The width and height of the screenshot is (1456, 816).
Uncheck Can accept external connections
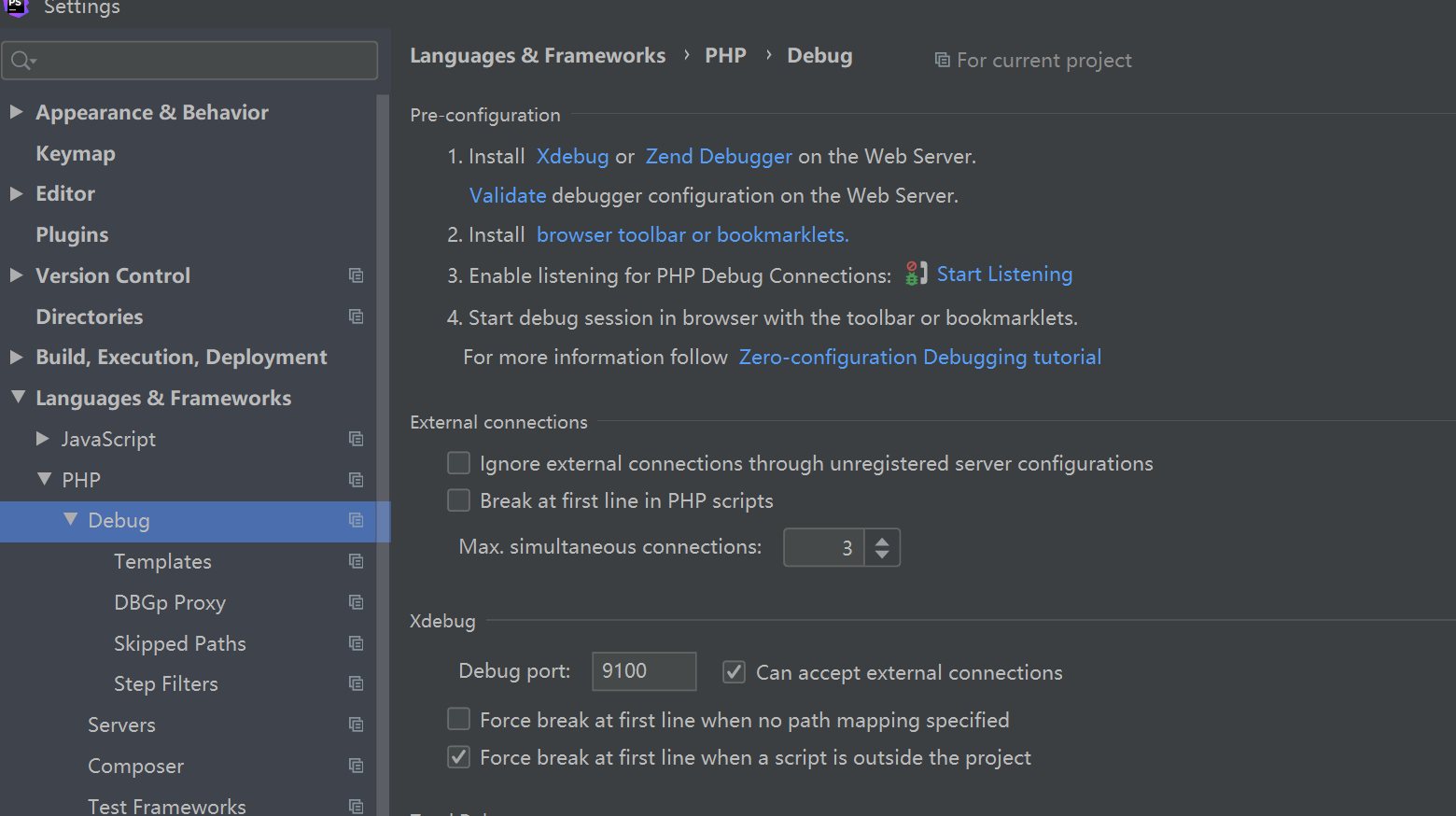tap(735, 672)
